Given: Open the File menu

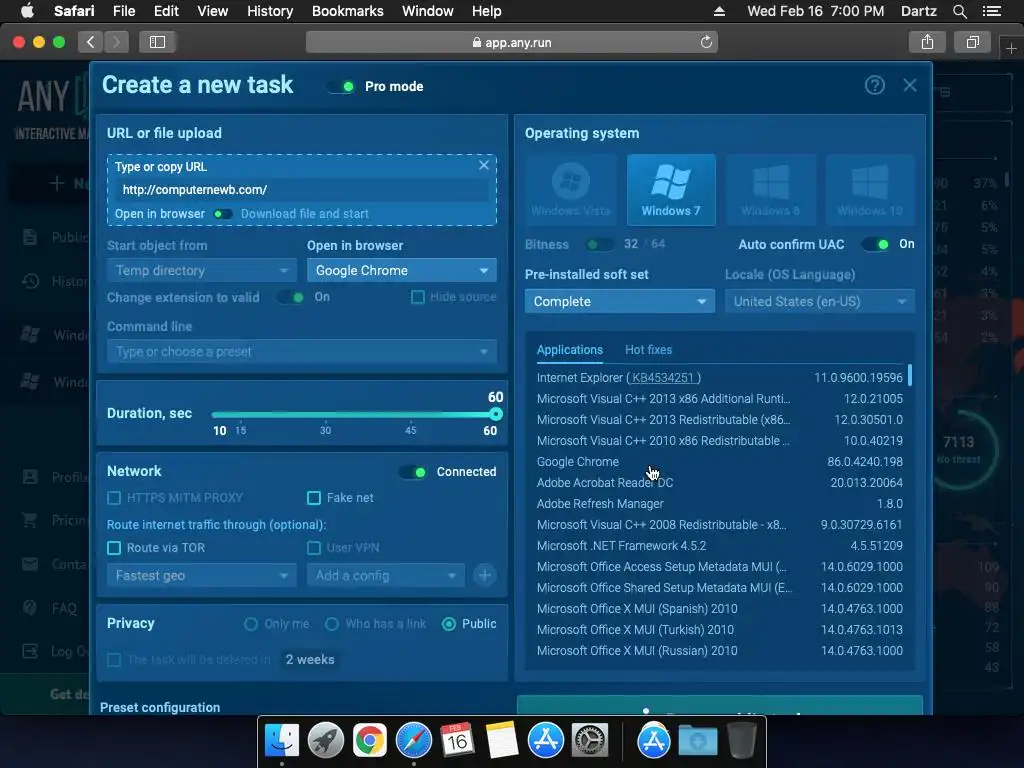Looking at the screenshot, I should (x=123, y=11).
